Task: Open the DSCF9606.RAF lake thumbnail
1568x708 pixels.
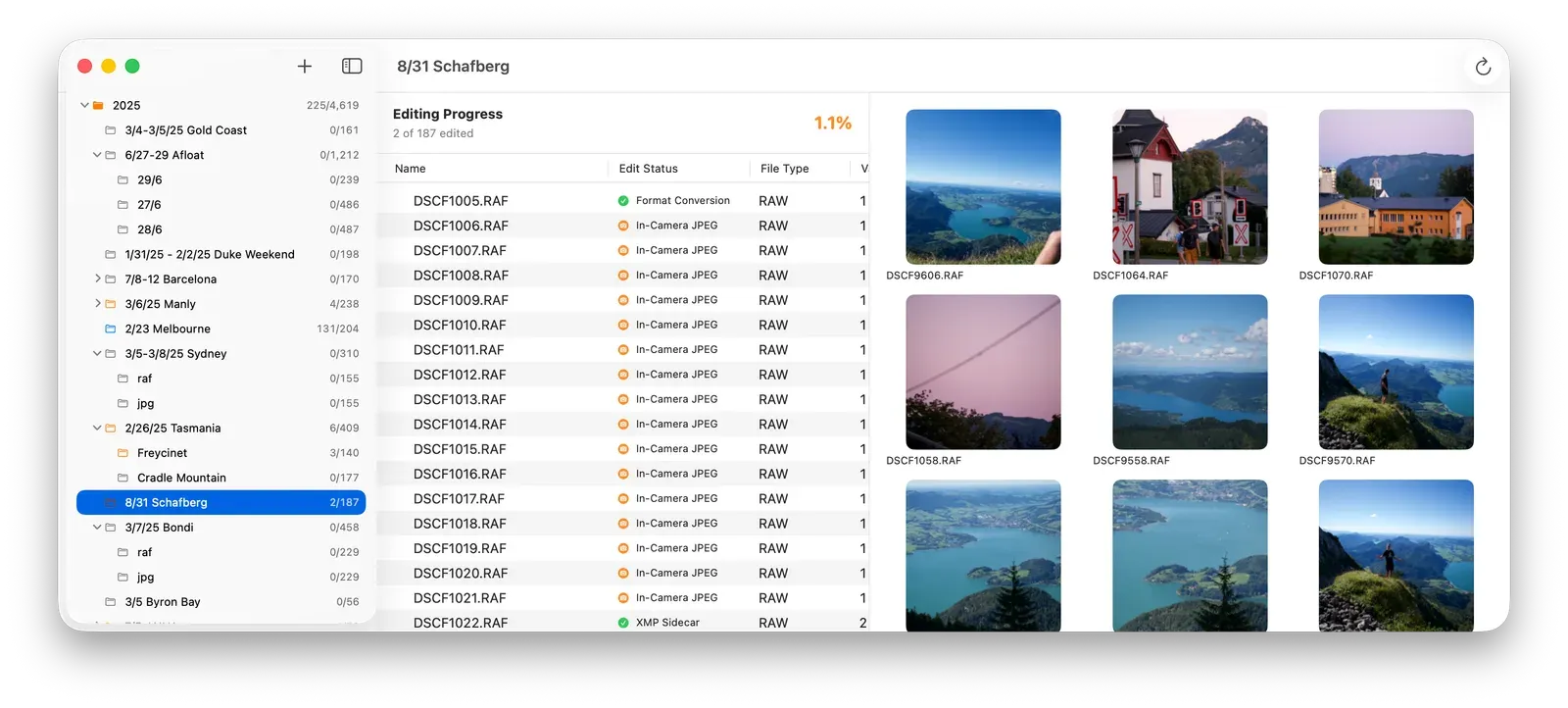Action: pyautogui.click(x=983, y=186)
